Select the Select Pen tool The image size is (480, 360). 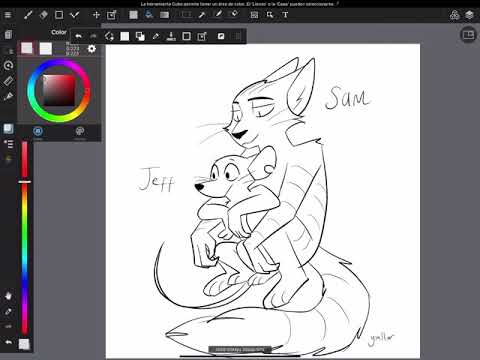(x=218, y=14)
